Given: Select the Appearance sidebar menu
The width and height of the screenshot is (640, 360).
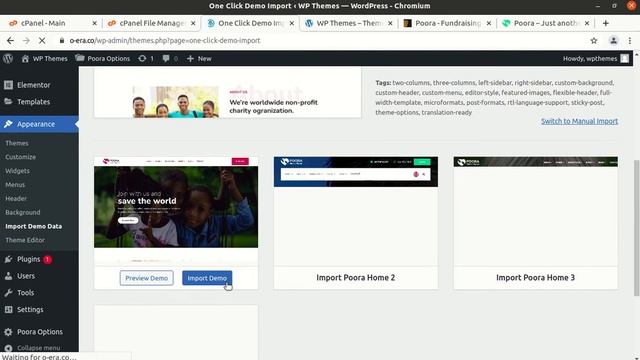Looking at the screenshot, I should pos(39,124).
